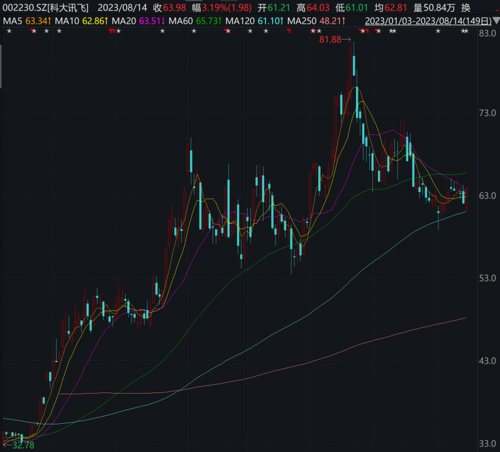Select the MA250 moving average label
500x452 pixels.
coord(302,21)
